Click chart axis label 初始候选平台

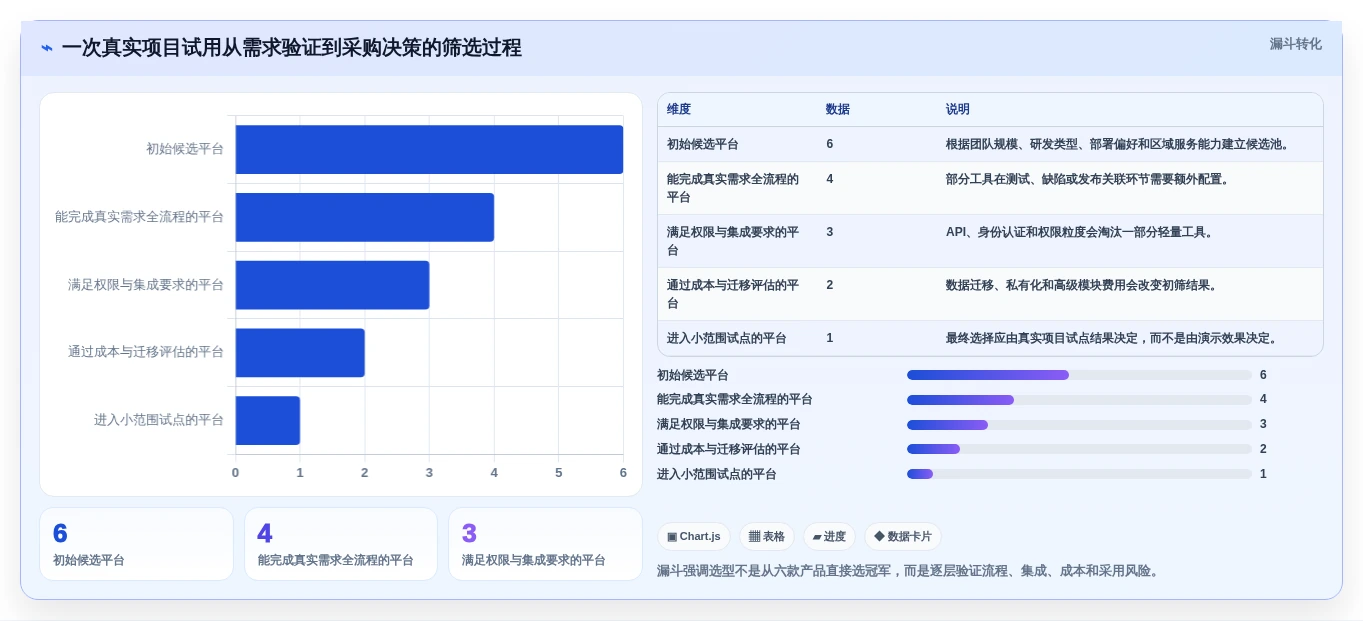(x=185, y=149)
